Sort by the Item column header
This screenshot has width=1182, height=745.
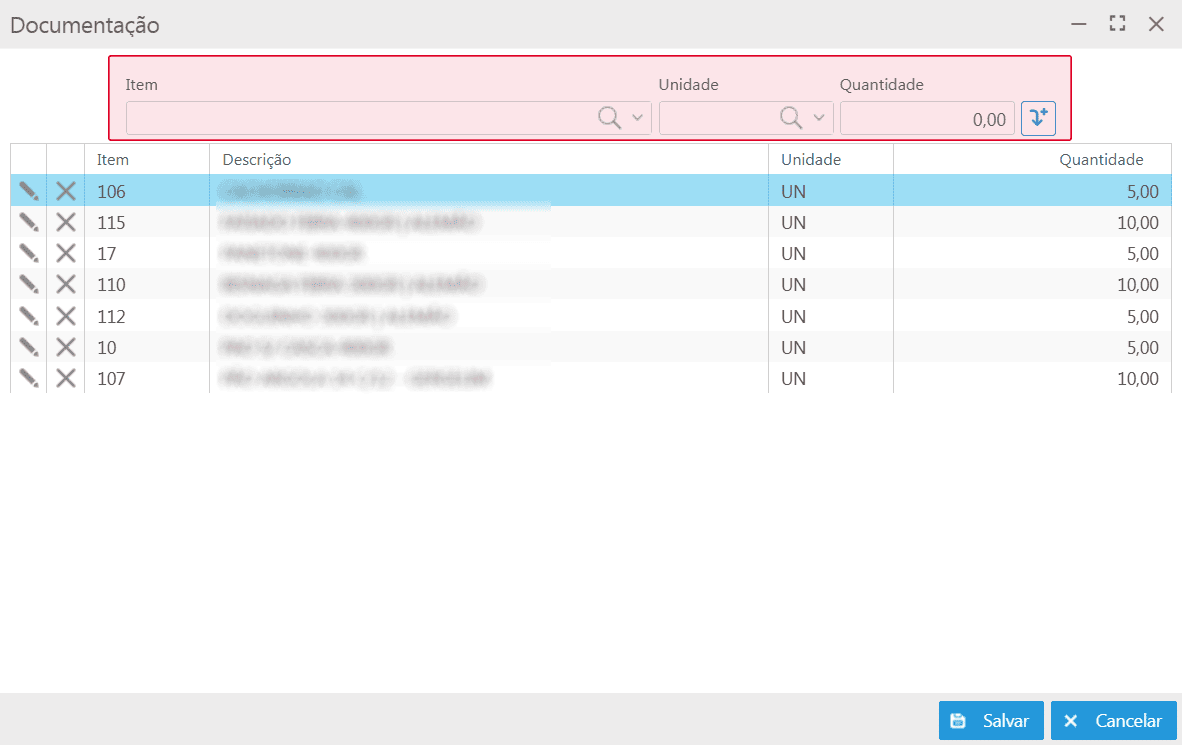pyautogui.click(x=113, y=160)
